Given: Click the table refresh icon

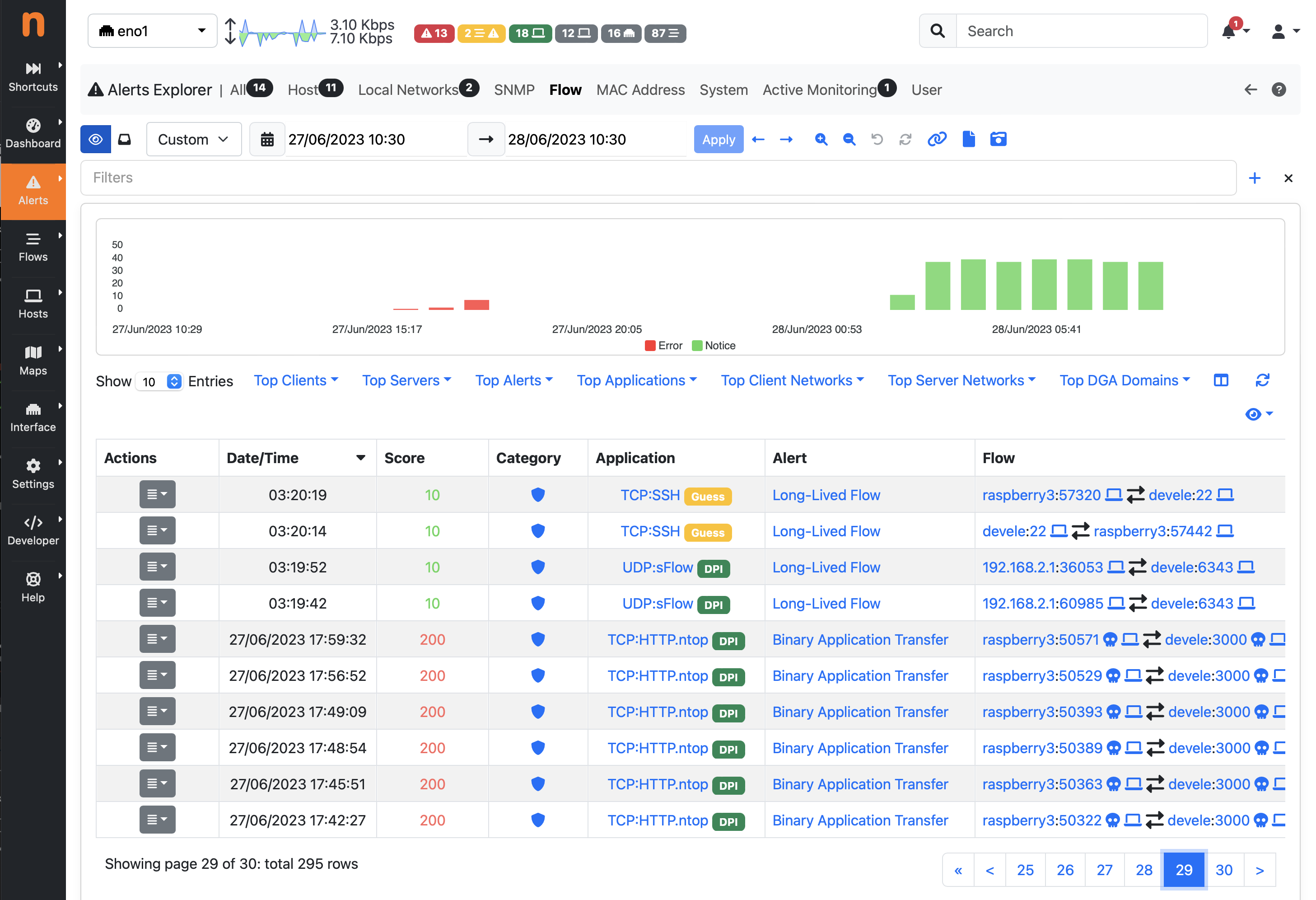Looking at the screenshot, I should 1262,380.
